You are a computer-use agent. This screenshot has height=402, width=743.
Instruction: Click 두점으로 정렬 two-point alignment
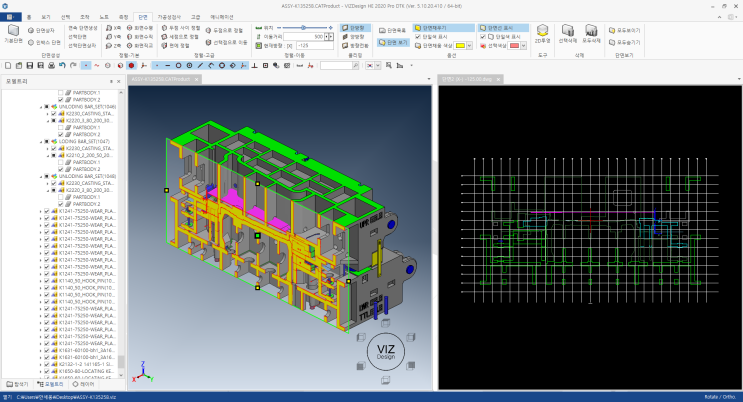[x=224, y=30]
